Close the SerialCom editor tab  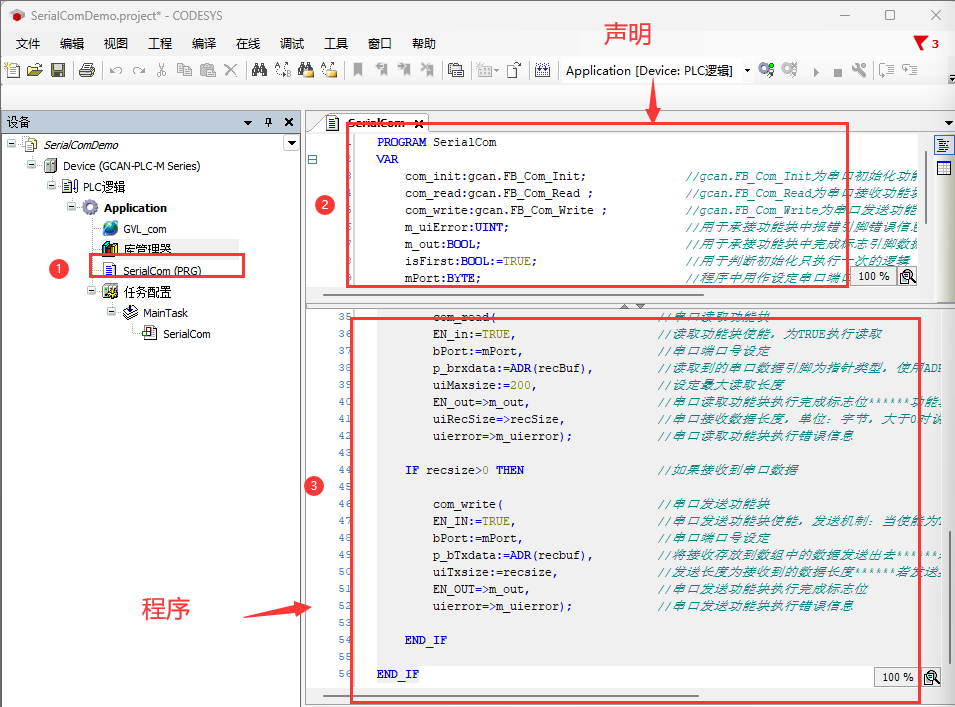point(419,123)
